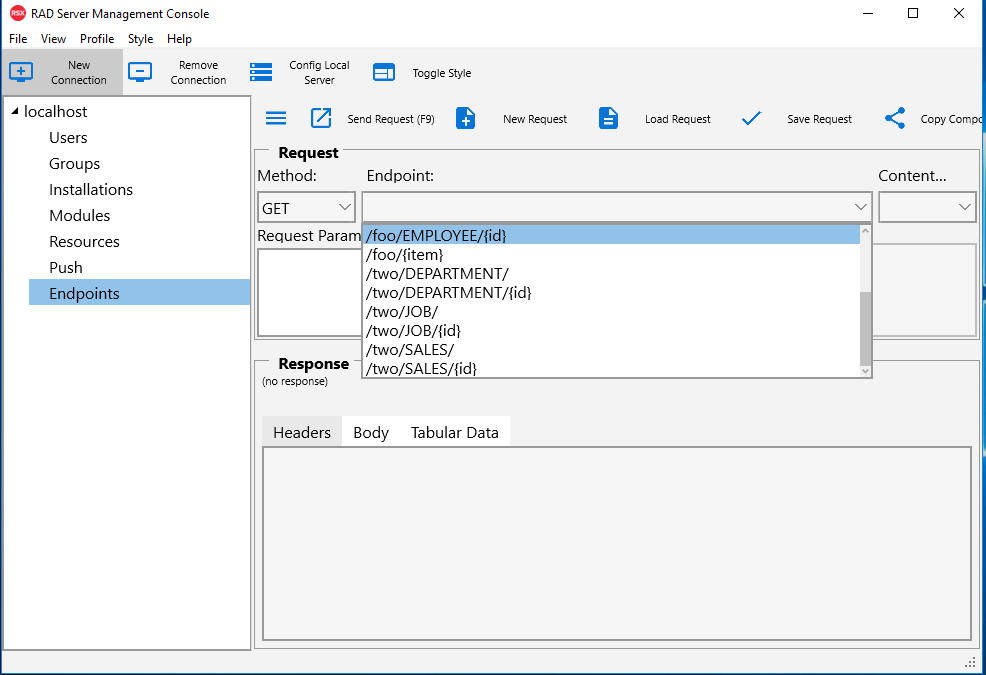The height and width of the screenshot is (675, 986).
Task: Click the New Request document icon
Action: (465, 118)
